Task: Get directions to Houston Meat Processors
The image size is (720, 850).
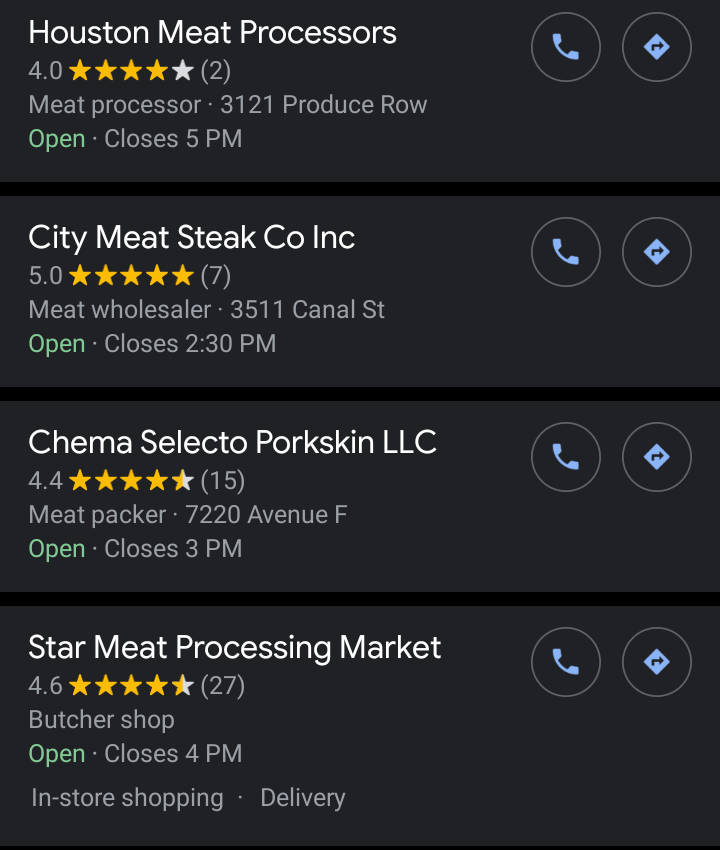Action: [656, 47]
